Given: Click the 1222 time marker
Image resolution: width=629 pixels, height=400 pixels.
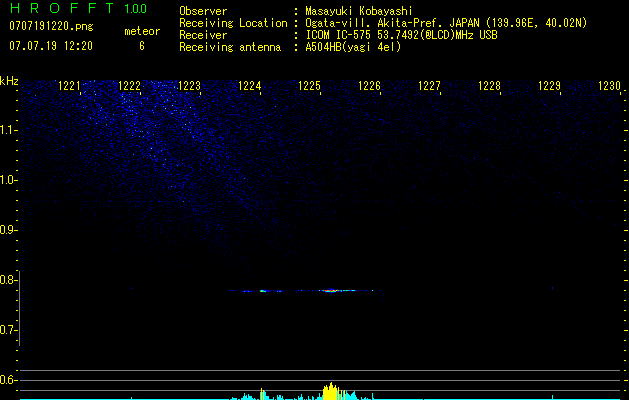Looking at the screenshot, I should [x=130, y=86].
